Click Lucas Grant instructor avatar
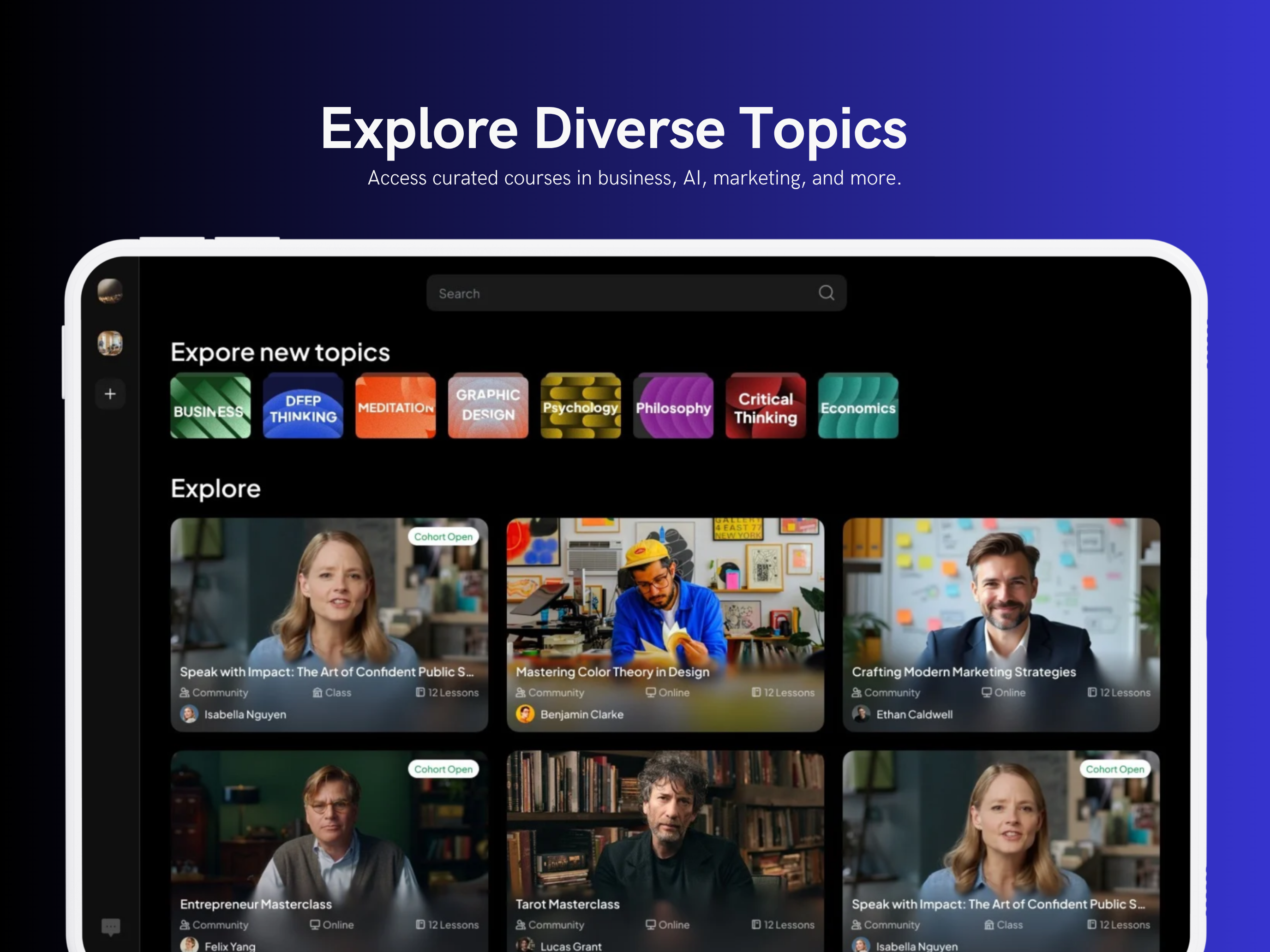1270x952 pixels. click(525, 945)
